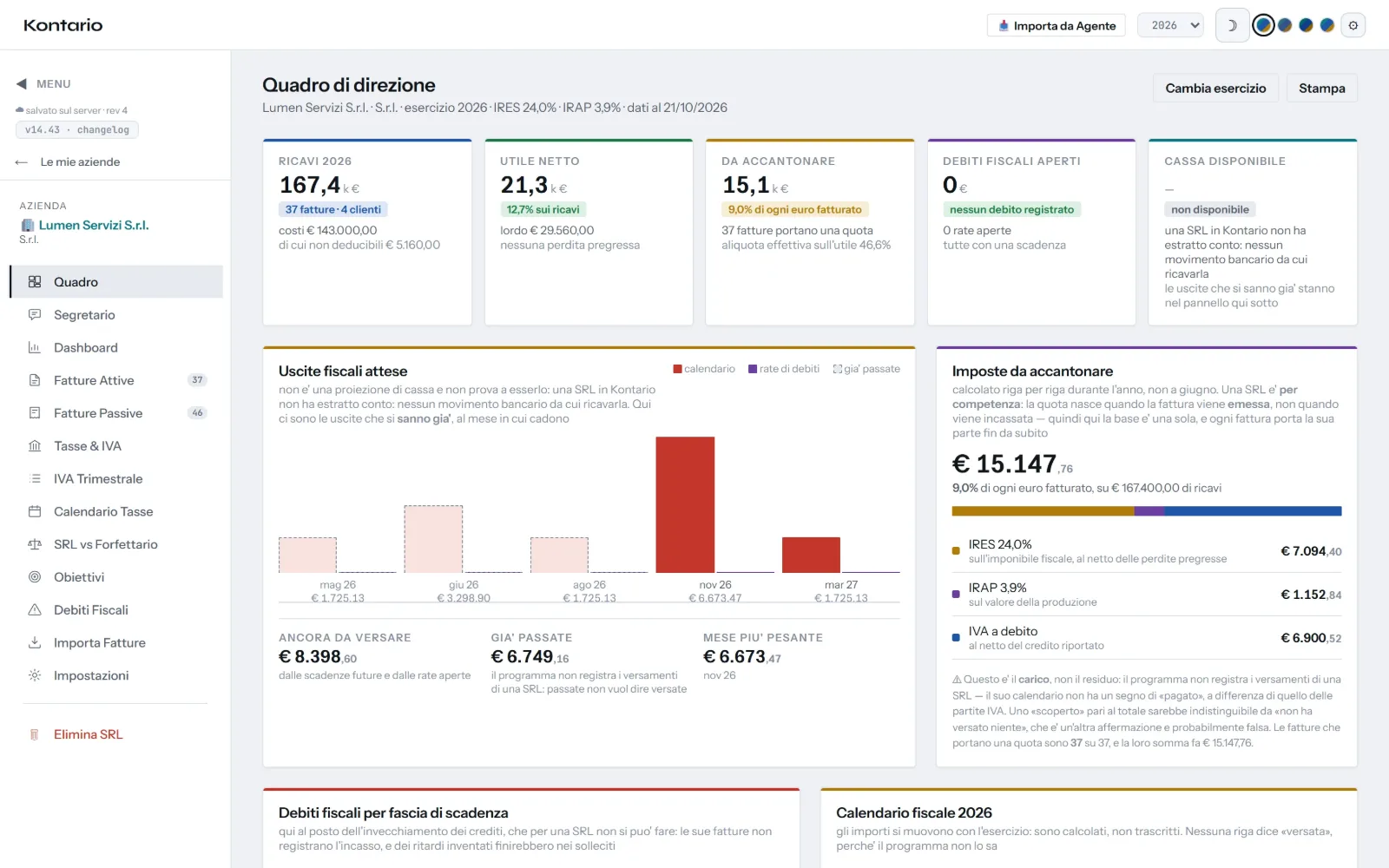Open the v14.43 changelog link
Screen dimensions: 1389x868
77,130
